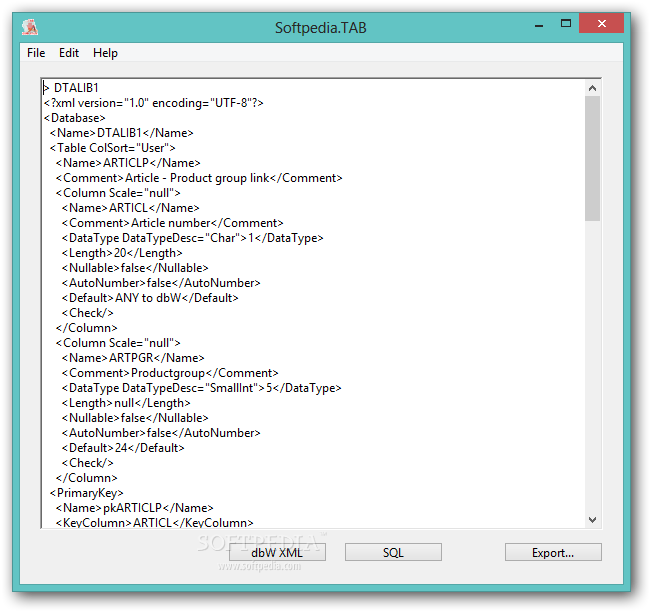Click the Export... button

click(x=553, y=553)
